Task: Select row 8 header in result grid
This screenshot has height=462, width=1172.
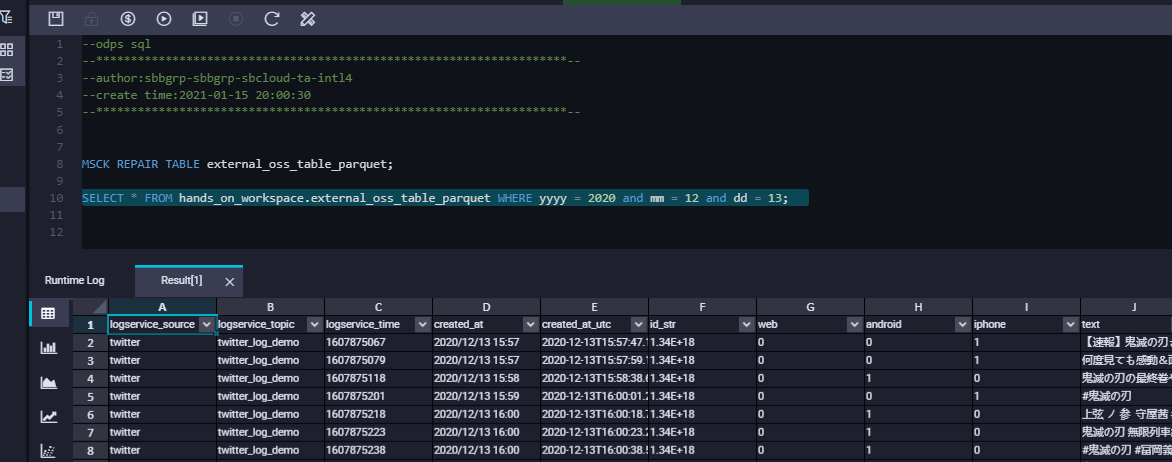Action: pos(90,450)
